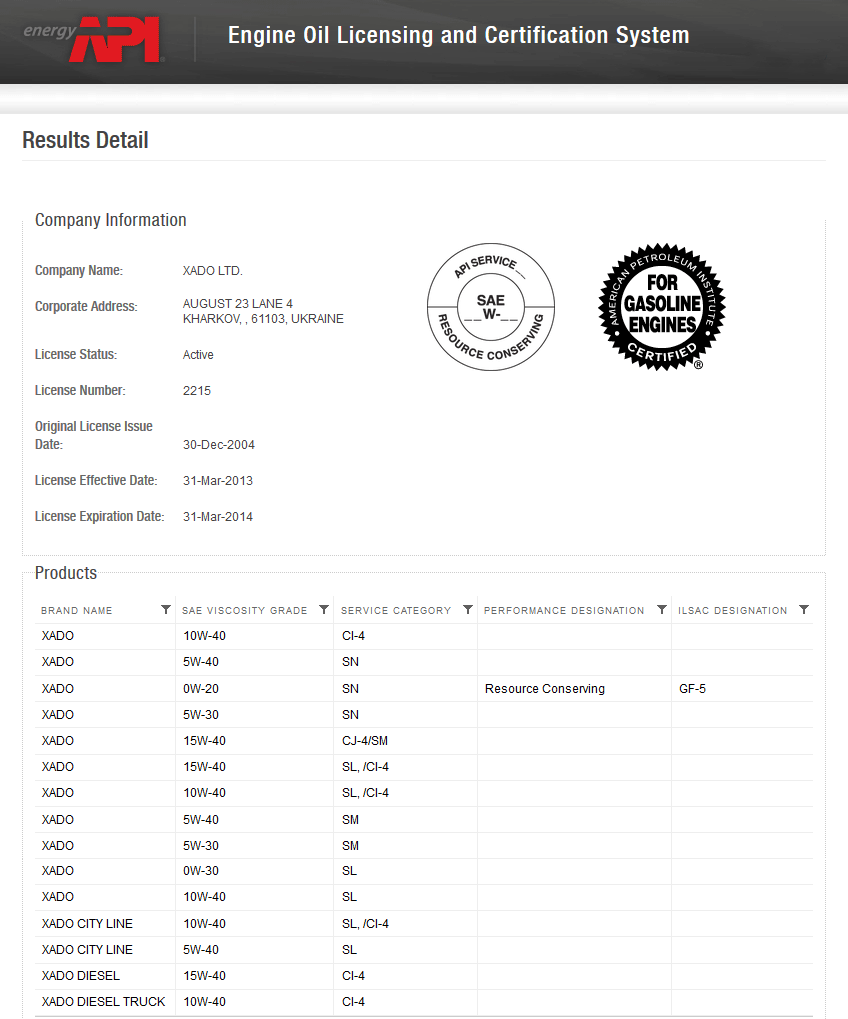Open the ILSAC Designation filter icon
This screenshot has height=1019, width=848.
[804, 610]
